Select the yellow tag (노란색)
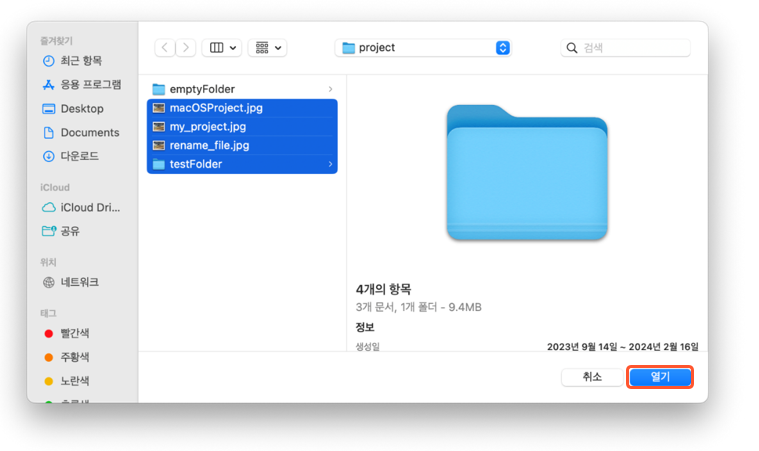 click(67, 381)
